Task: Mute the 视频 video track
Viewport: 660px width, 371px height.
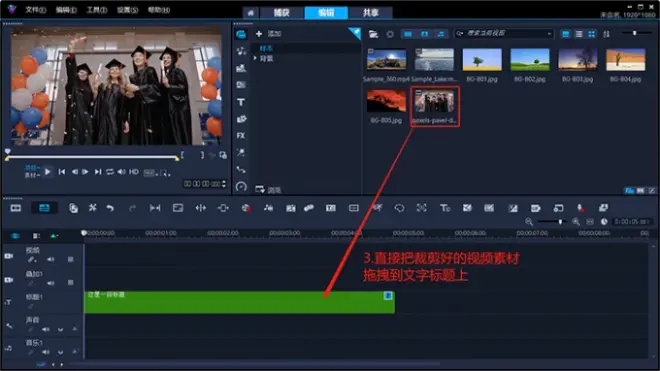Action: (51, 260)
